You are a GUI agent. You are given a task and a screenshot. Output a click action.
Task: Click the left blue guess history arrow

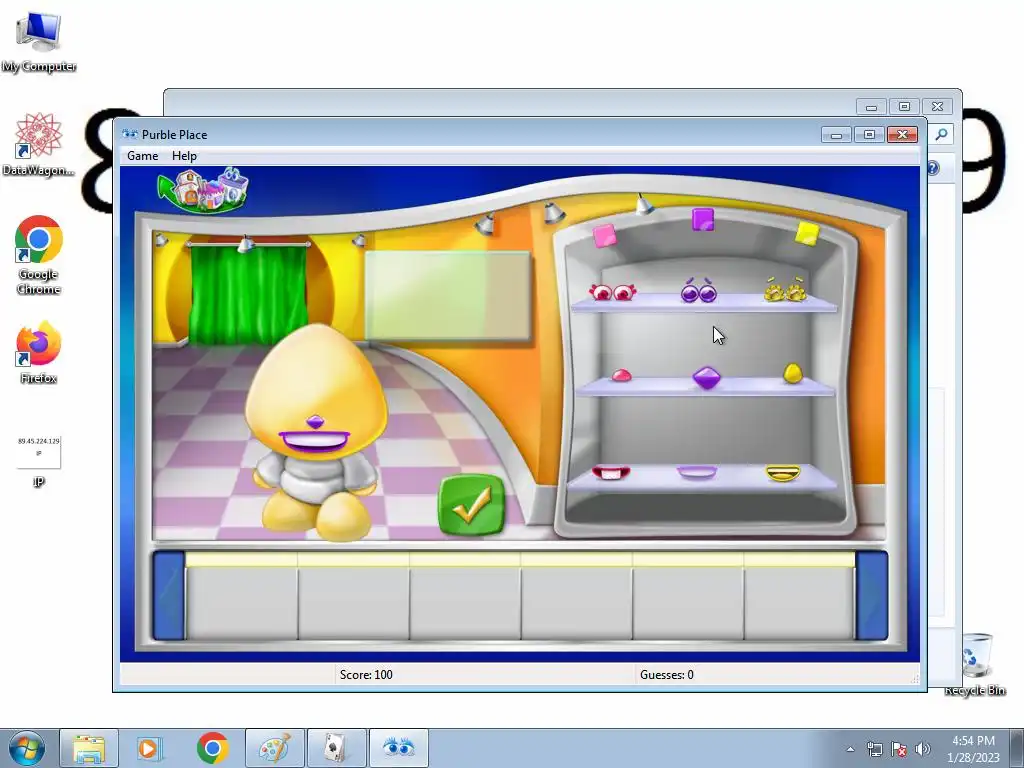(x=169, y=595)
